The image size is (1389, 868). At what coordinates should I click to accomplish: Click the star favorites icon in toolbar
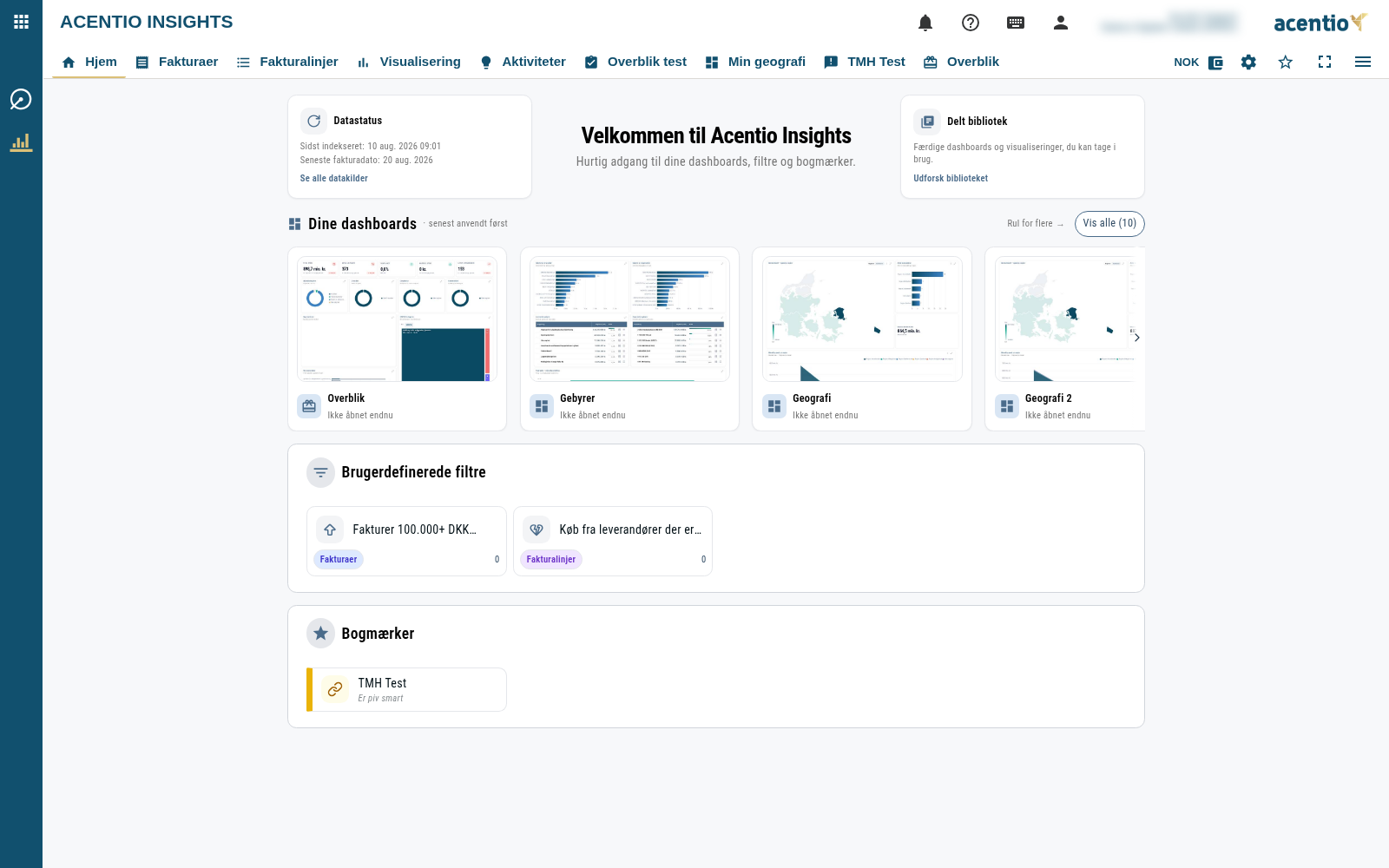[1286, 62]
